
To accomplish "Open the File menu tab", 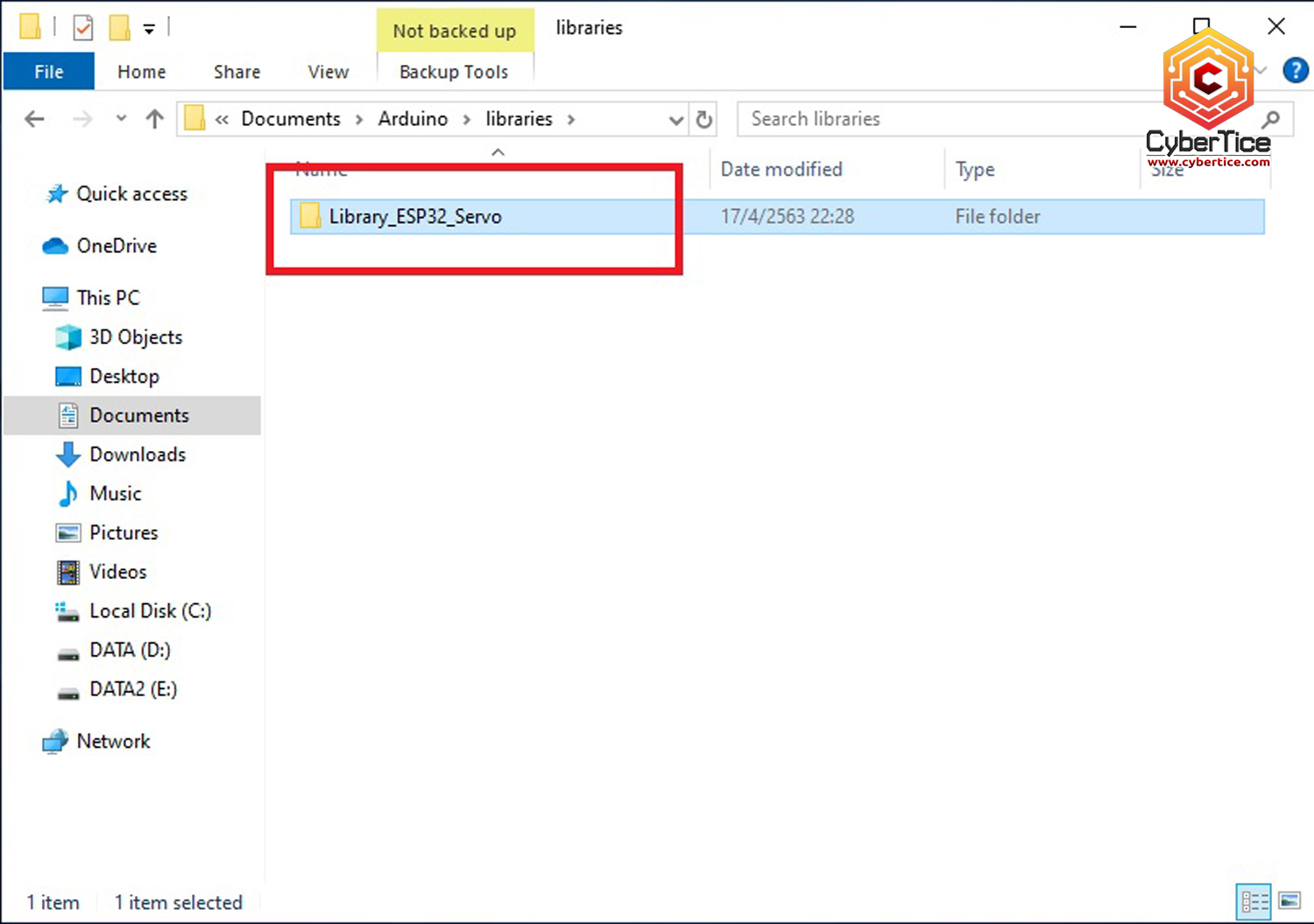I will (x=49, y=72).
